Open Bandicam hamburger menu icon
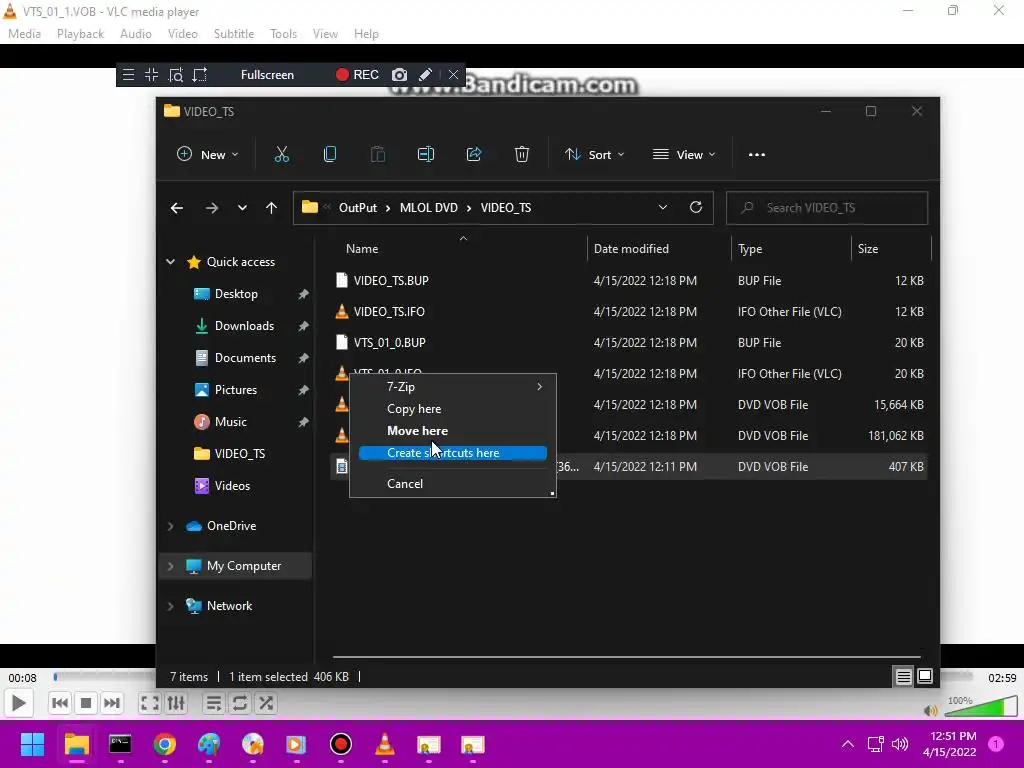This screenshot has width=1024, height=768. coord(129,74)
